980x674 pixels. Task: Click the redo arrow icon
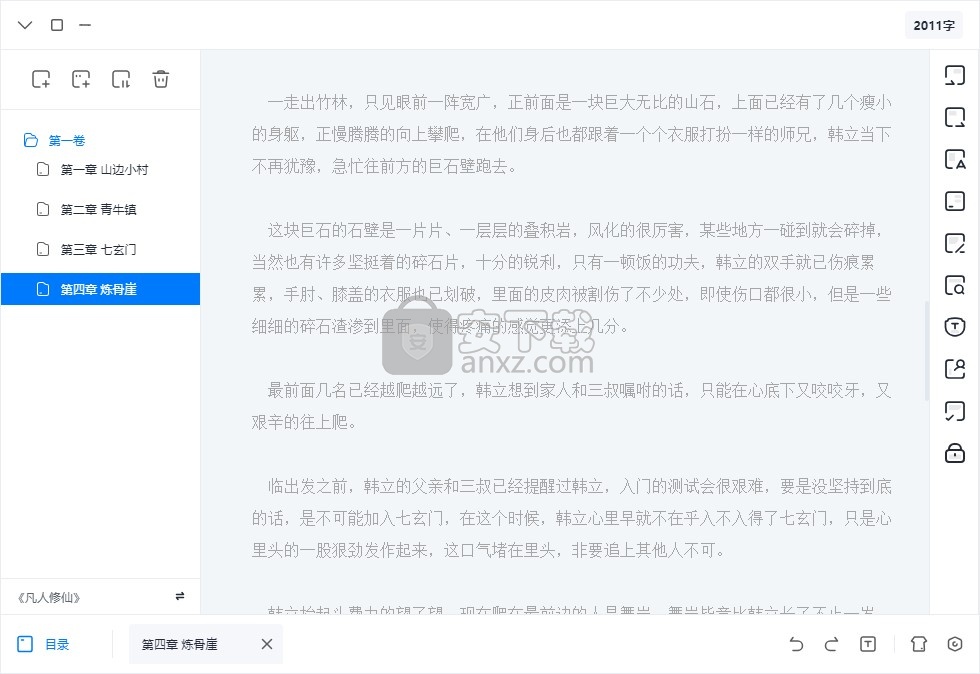pyautogui.click(x=831, y=644)
